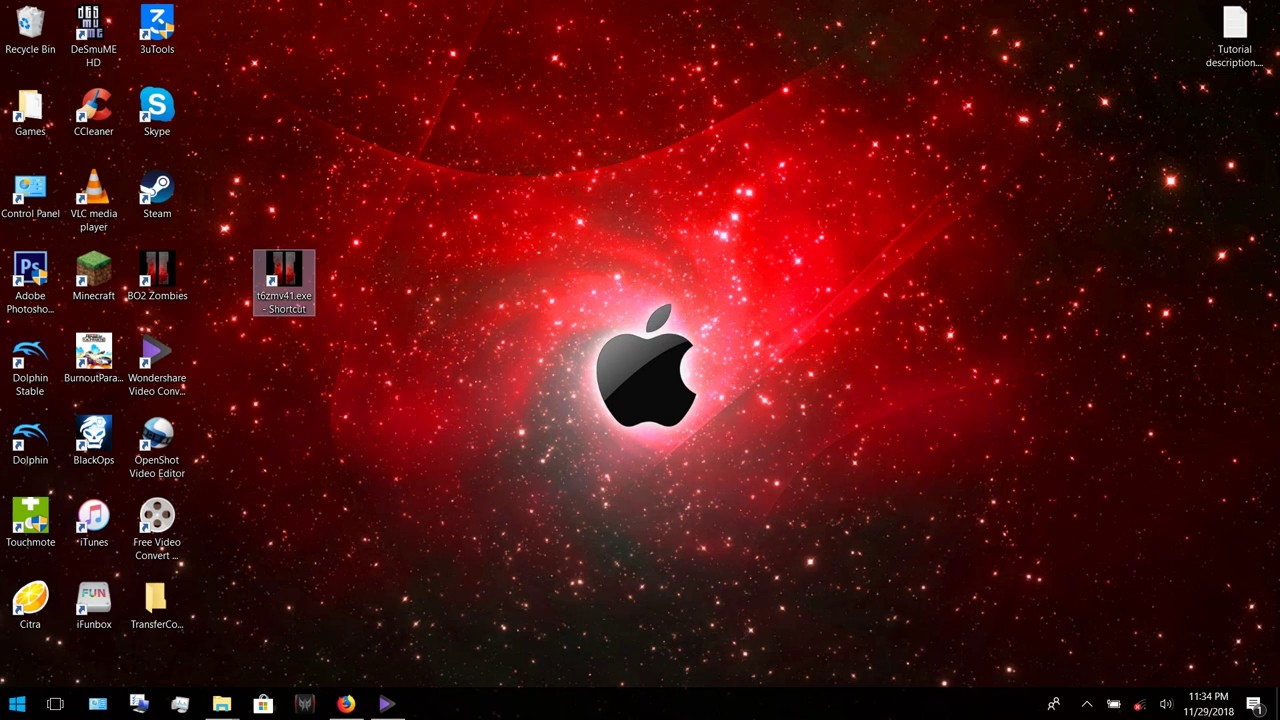The width and height of the screenshot is (1280, 720).
Task: Open the Windows Start menu
Action: pos(17,704)
